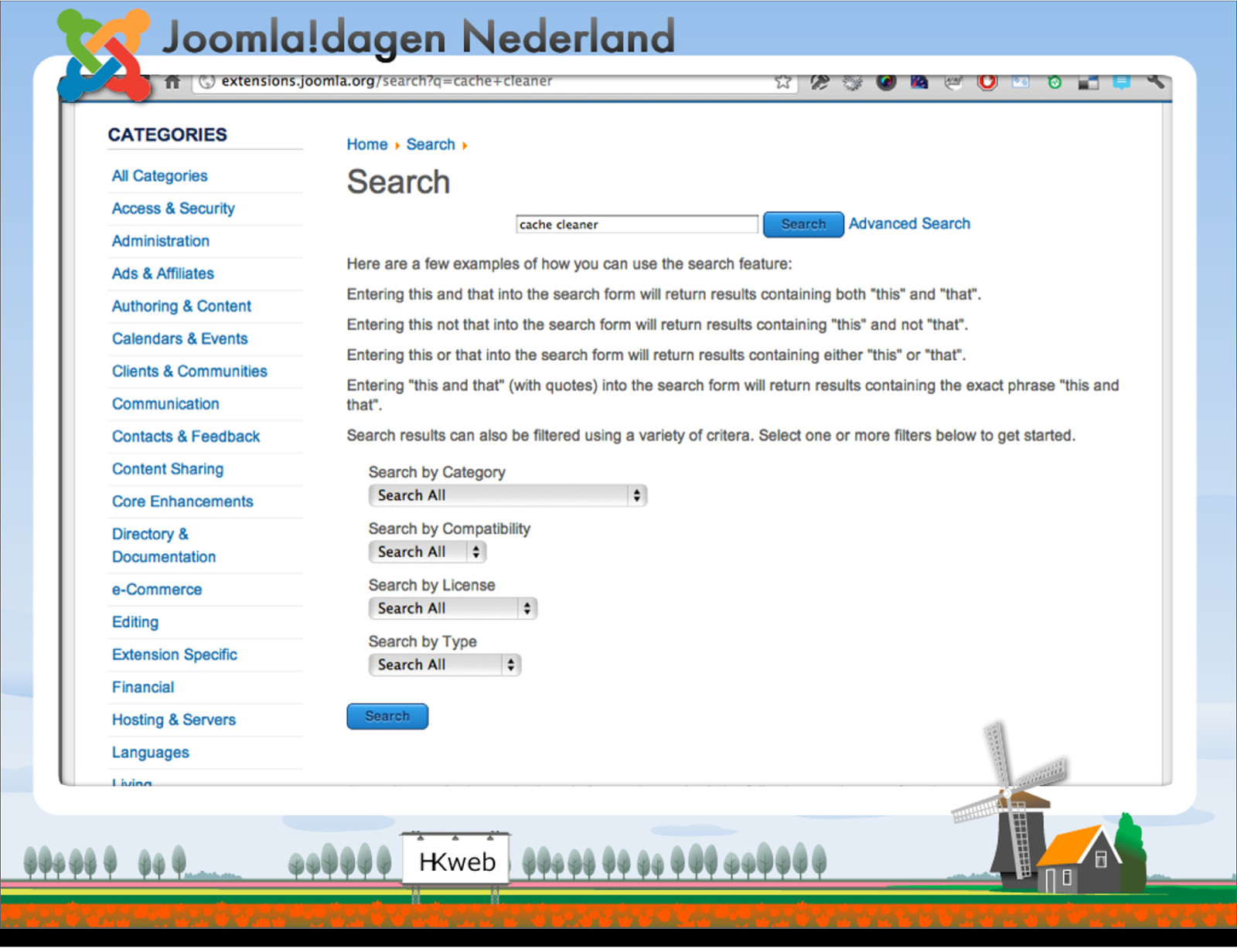Click the blue chat-bubble extension icon

coord(1122,81)
